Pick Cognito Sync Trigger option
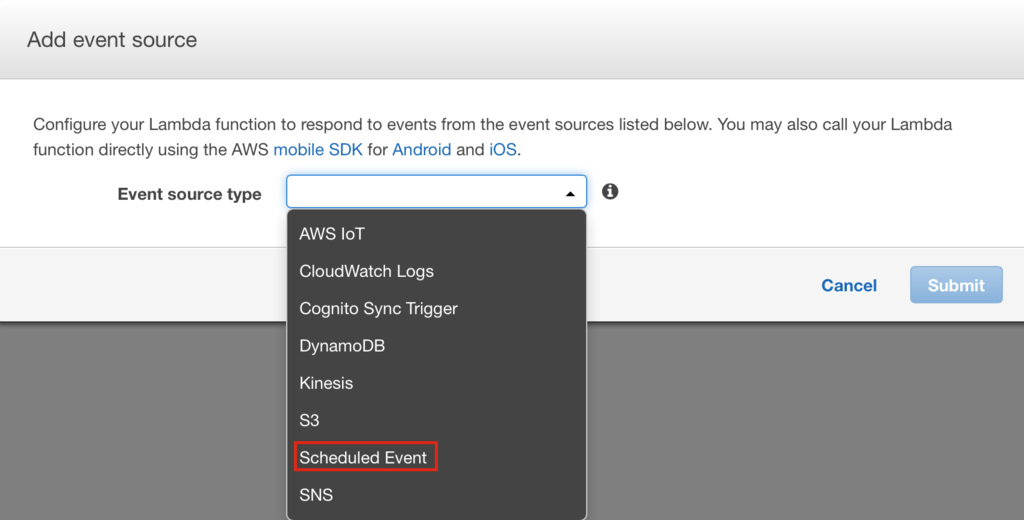 pyautogui.click(x=436, y=308)
